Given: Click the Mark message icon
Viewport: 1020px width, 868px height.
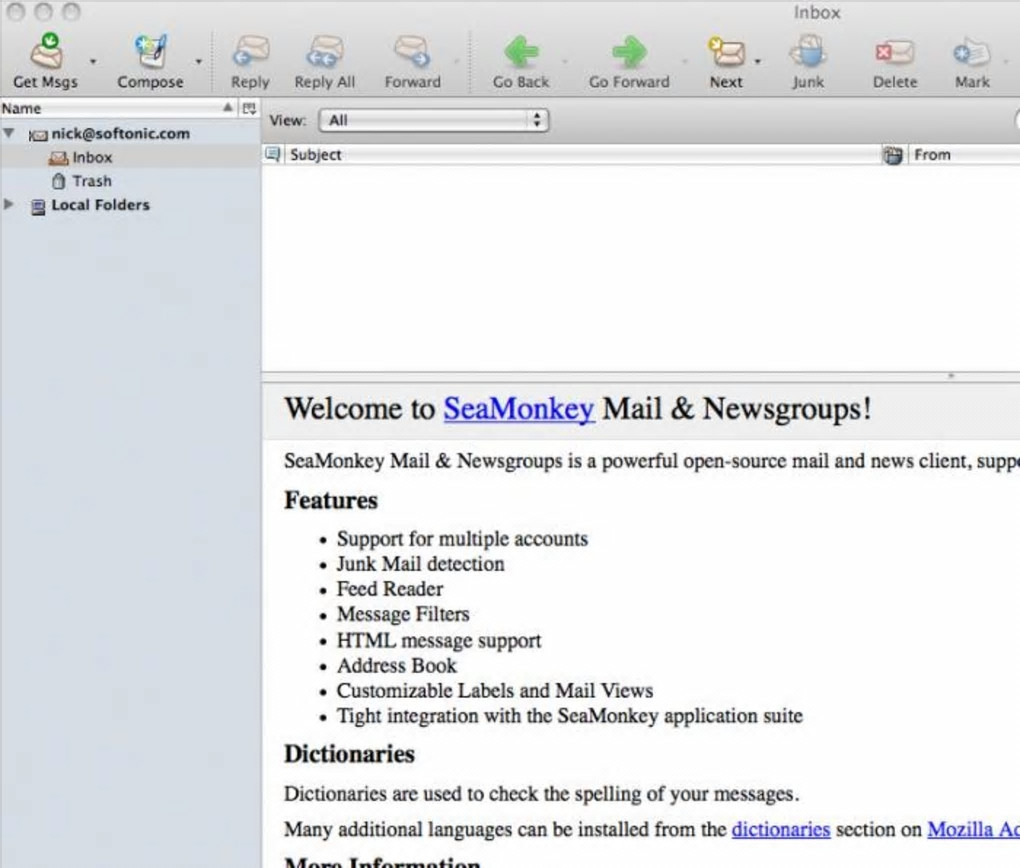Looking at the screenshot, I should (972, 52).
